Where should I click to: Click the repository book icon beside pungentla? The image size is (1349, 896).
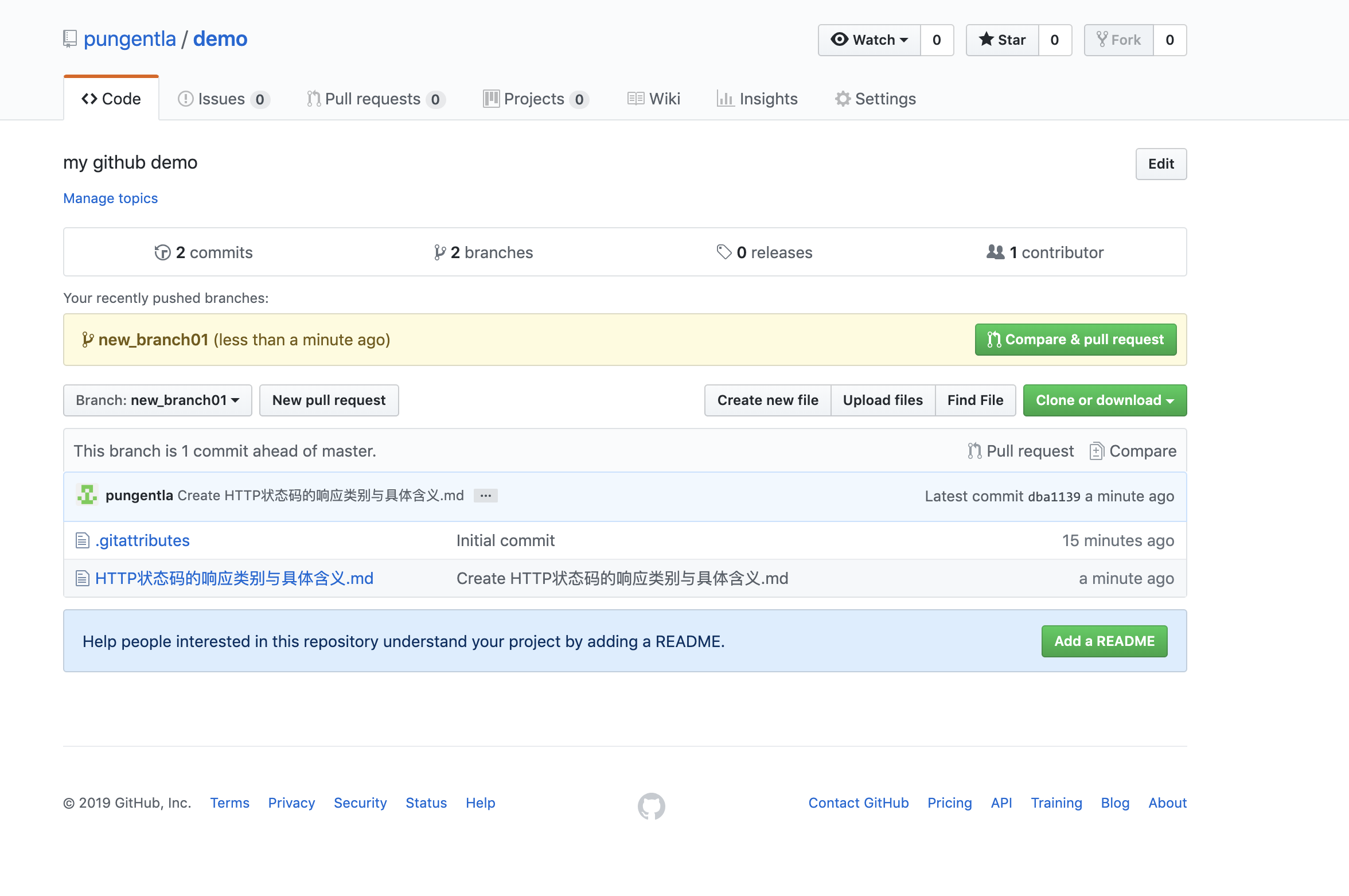click(x=69, y=39)
